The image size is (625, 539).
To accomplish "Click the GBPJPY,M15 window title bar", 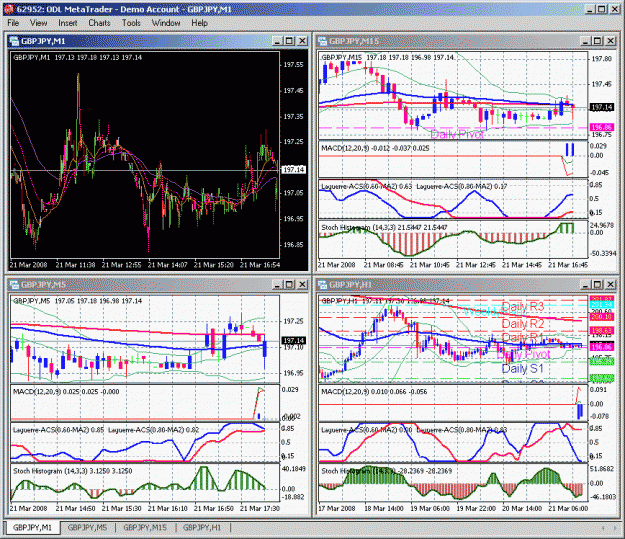I will tap(466, 41).
